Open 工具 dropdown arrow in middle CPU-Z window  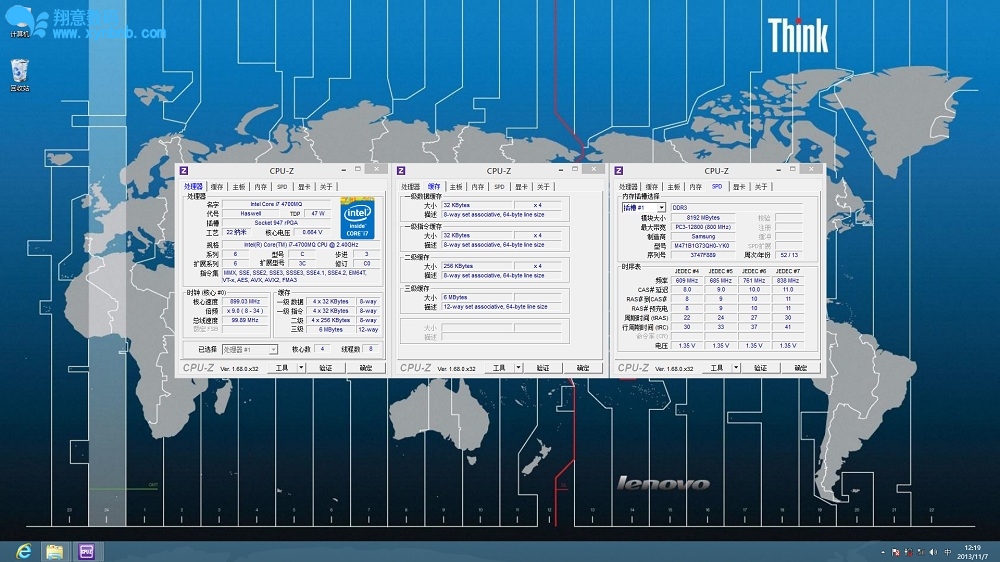coord(518,368)
